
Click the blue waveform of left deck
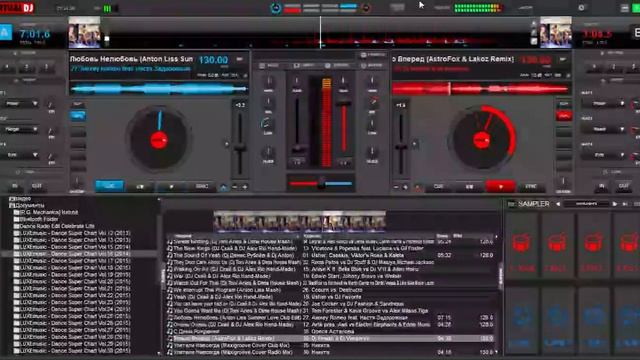159,89
